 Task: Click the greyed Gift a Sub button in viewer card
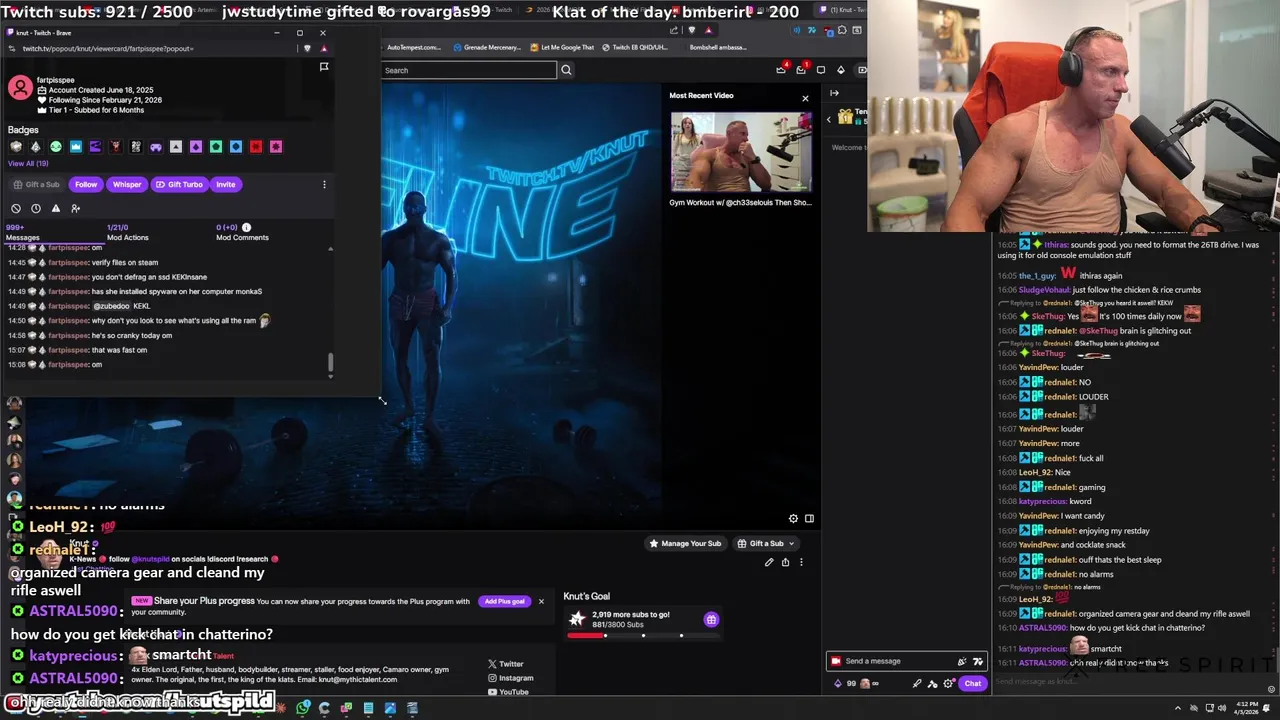37,184
